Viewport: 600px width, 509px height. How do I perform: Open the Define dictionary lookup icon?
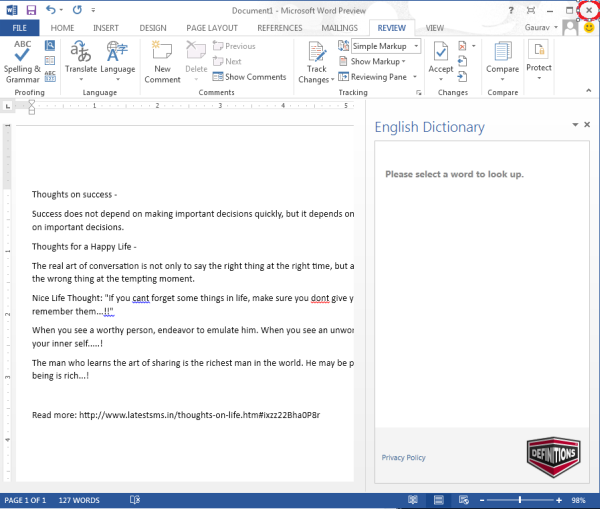coord(50,46)
